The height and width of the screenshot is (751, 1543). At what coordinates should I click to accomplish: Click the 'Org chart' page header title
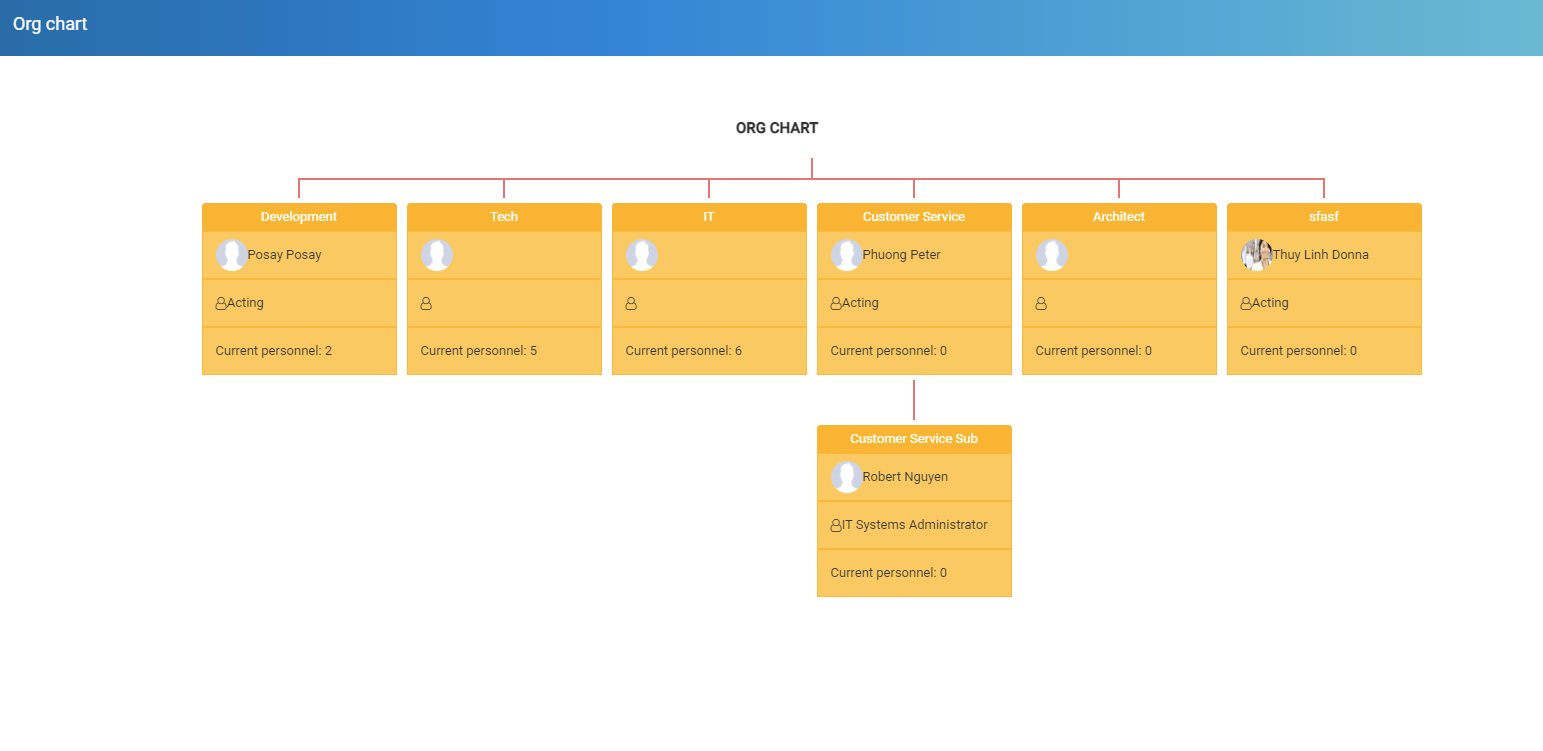(x=50, y=24)
